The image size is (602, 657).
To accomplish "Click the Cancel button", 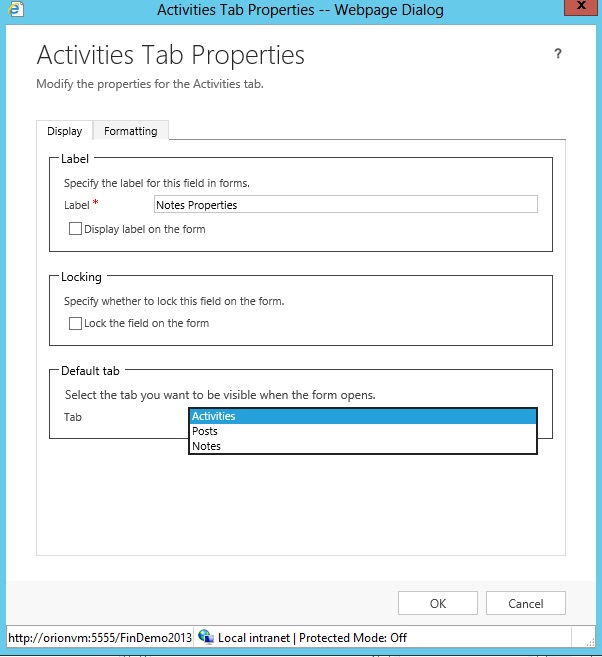I will (x=525, y=603).
